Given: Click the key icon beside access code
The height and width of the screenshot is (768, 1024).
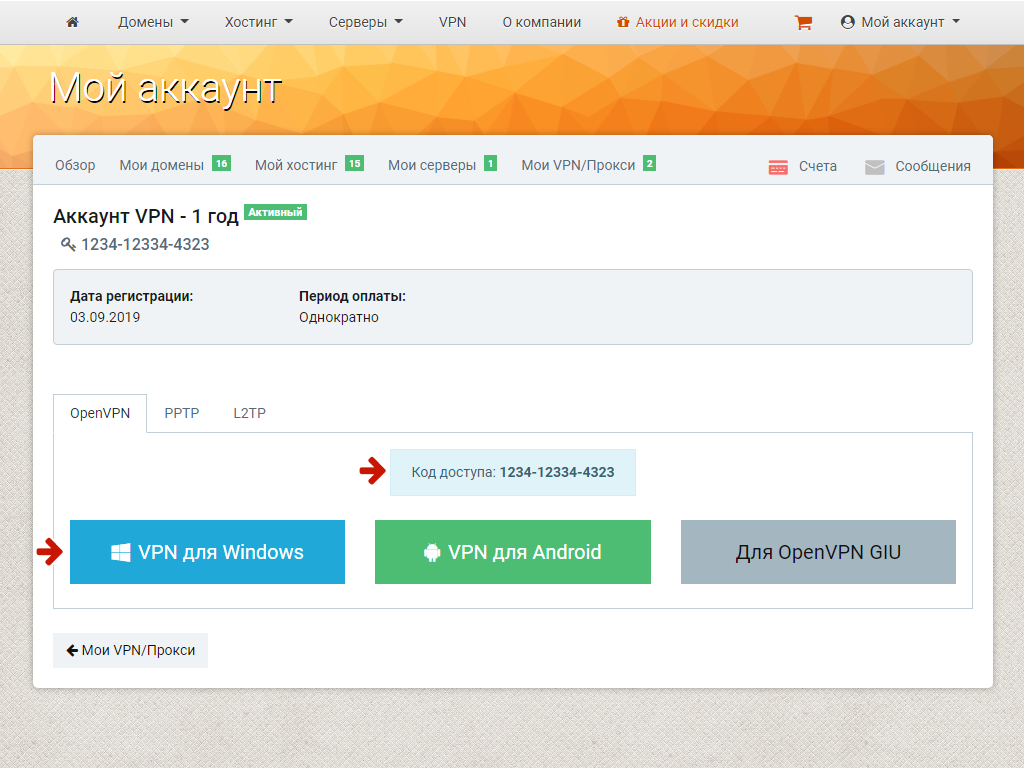Looking at the screenshot, I should point(68,244).
